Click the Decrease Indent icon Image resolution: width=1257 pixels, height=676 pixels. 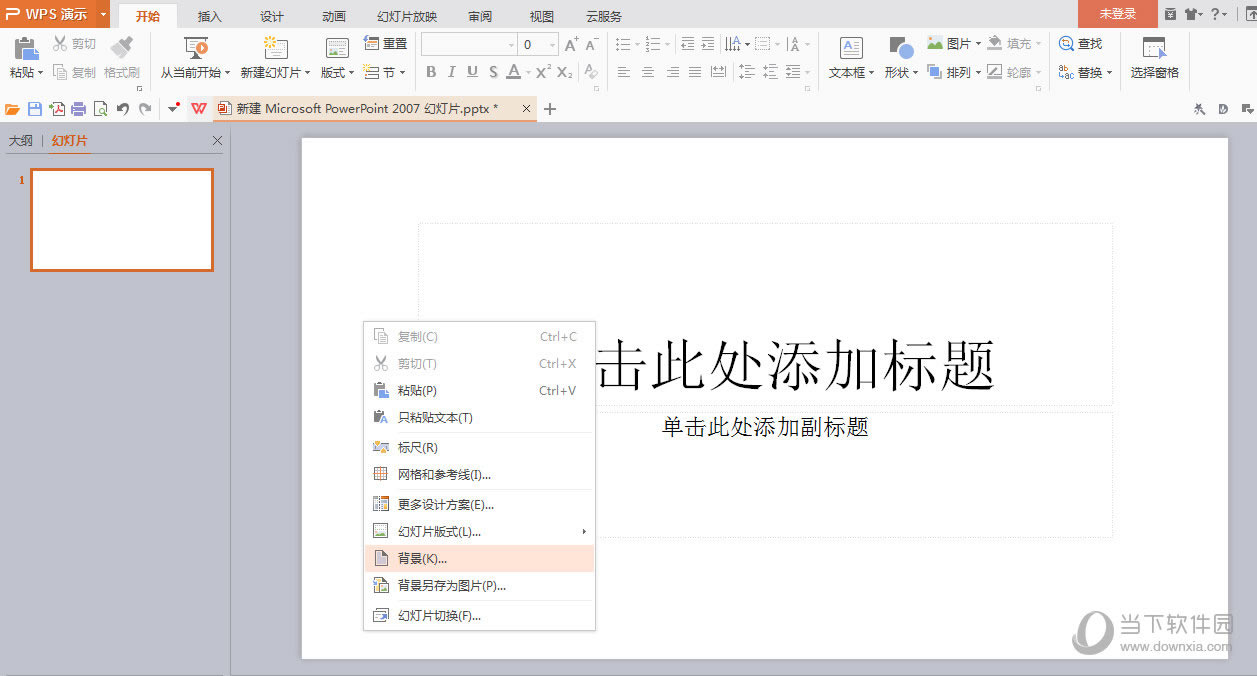point(687,44)
